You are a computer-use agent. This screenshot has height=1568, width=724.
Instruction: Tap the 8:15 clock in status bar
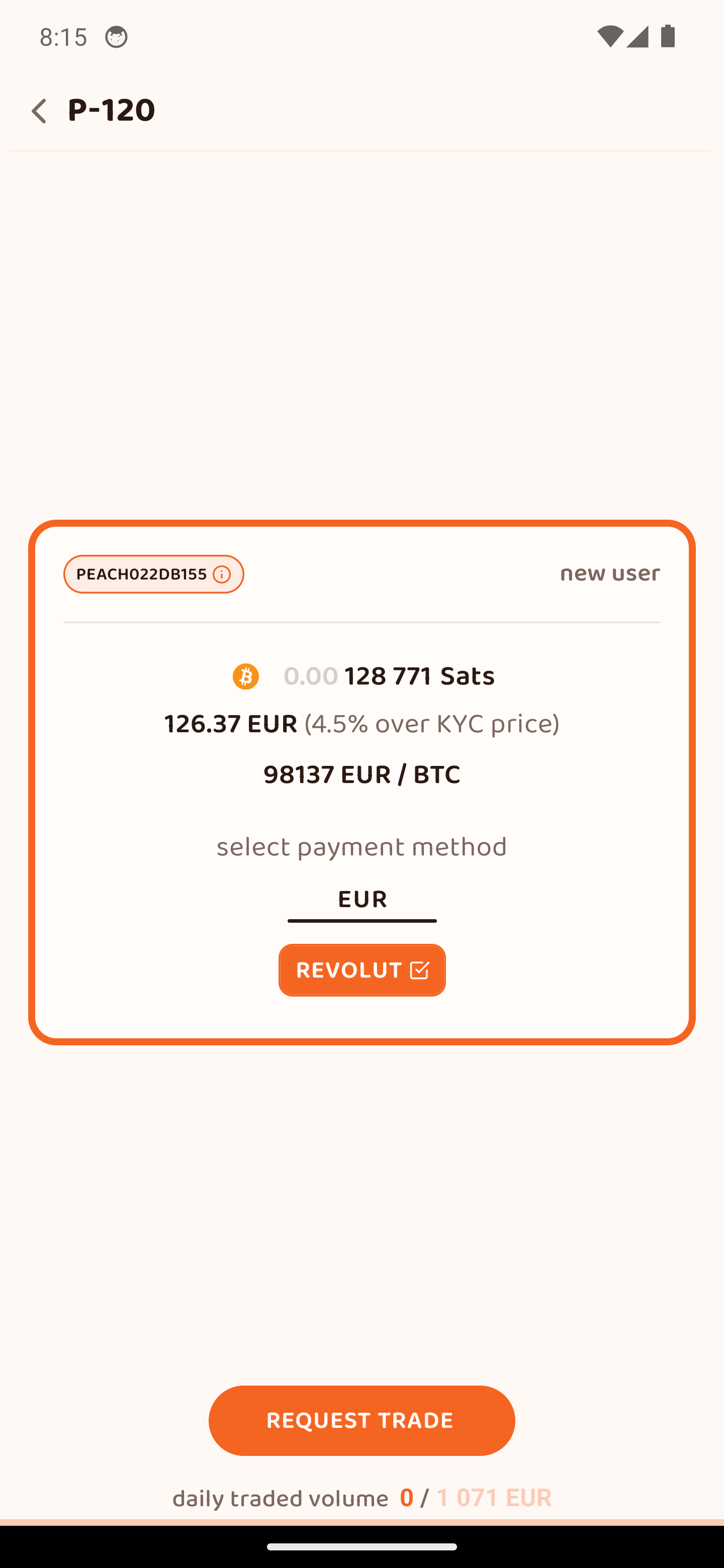coord(63,37)
